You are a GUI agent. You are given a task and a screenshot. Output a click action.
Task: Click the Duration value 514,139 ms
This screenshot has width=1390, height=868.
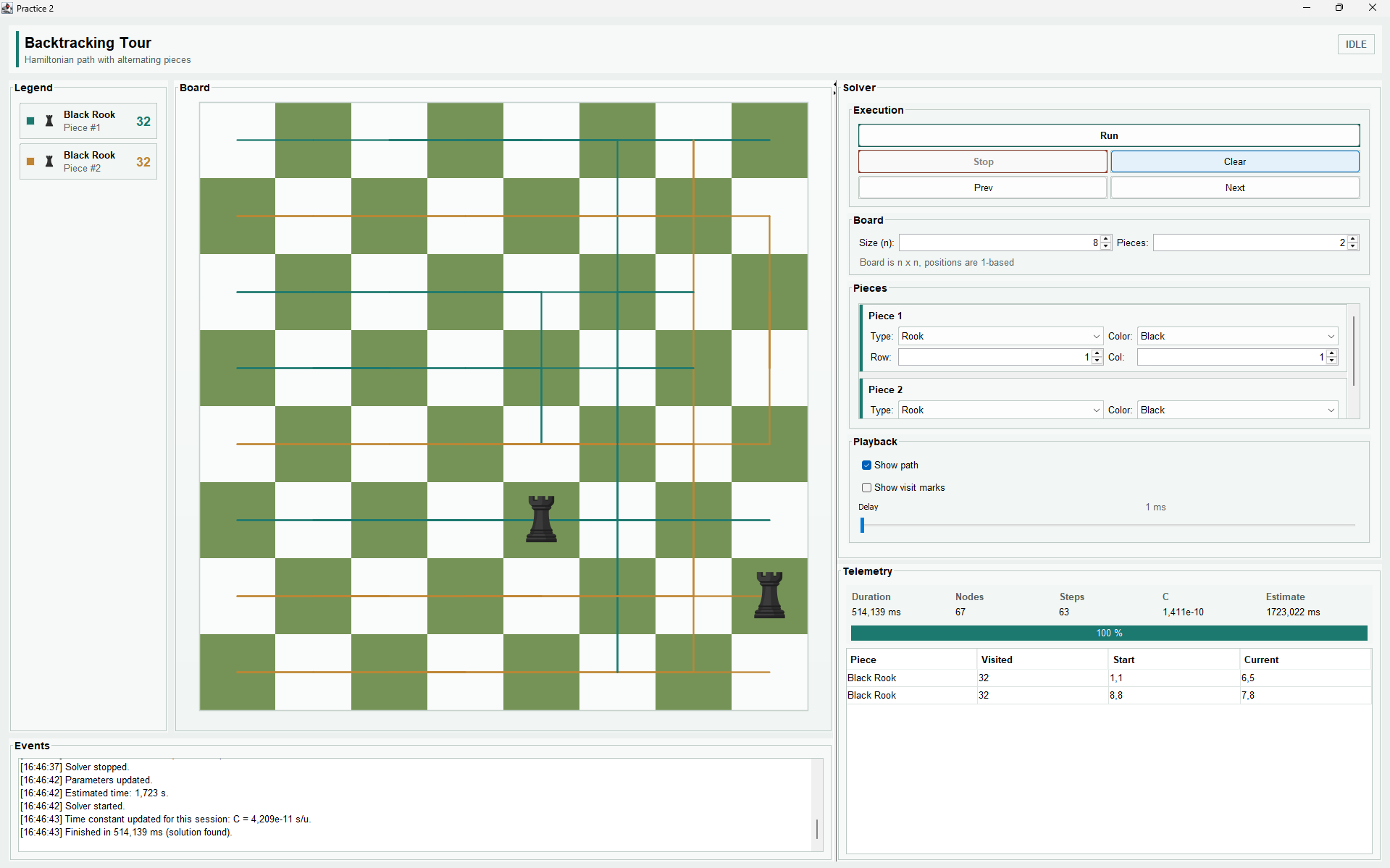[876, 612]
